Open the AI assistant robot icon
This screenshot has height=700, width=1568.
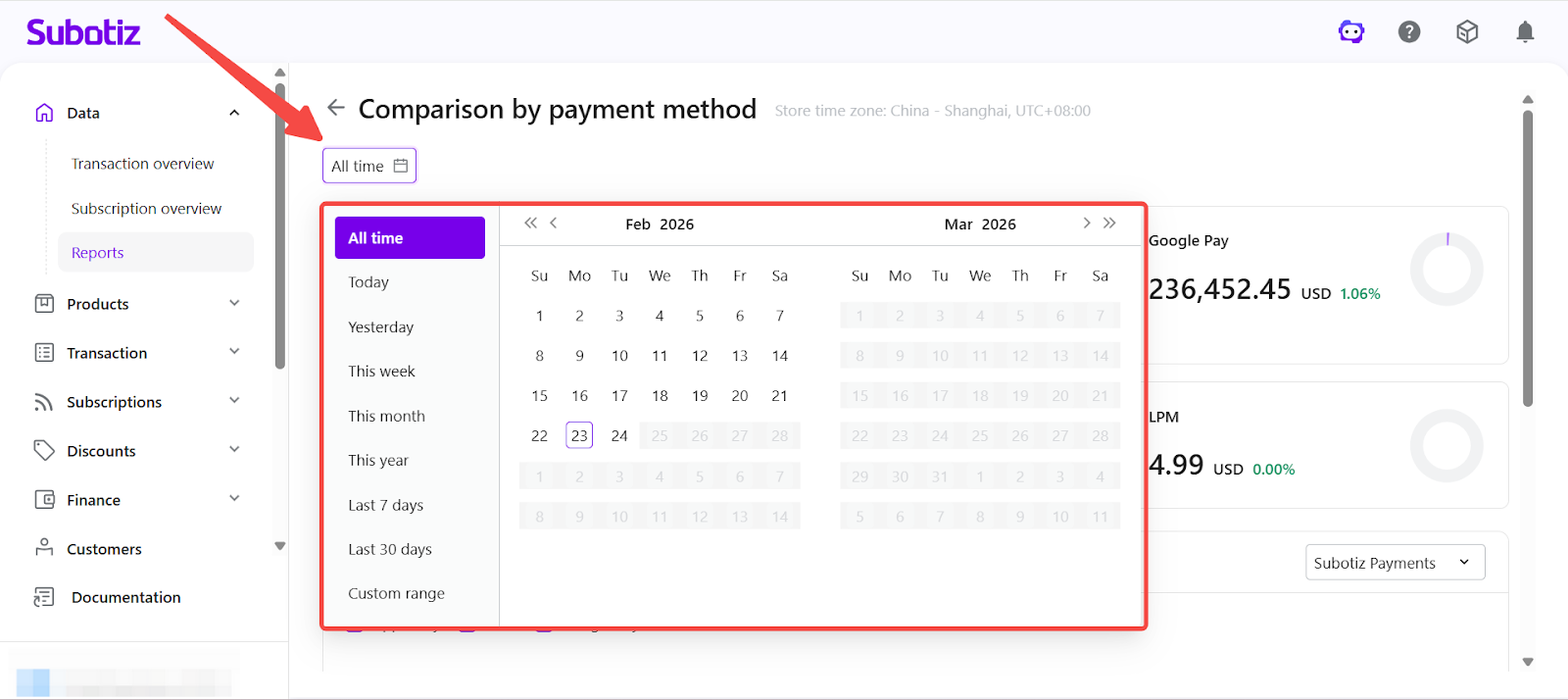coord(1351,32)
